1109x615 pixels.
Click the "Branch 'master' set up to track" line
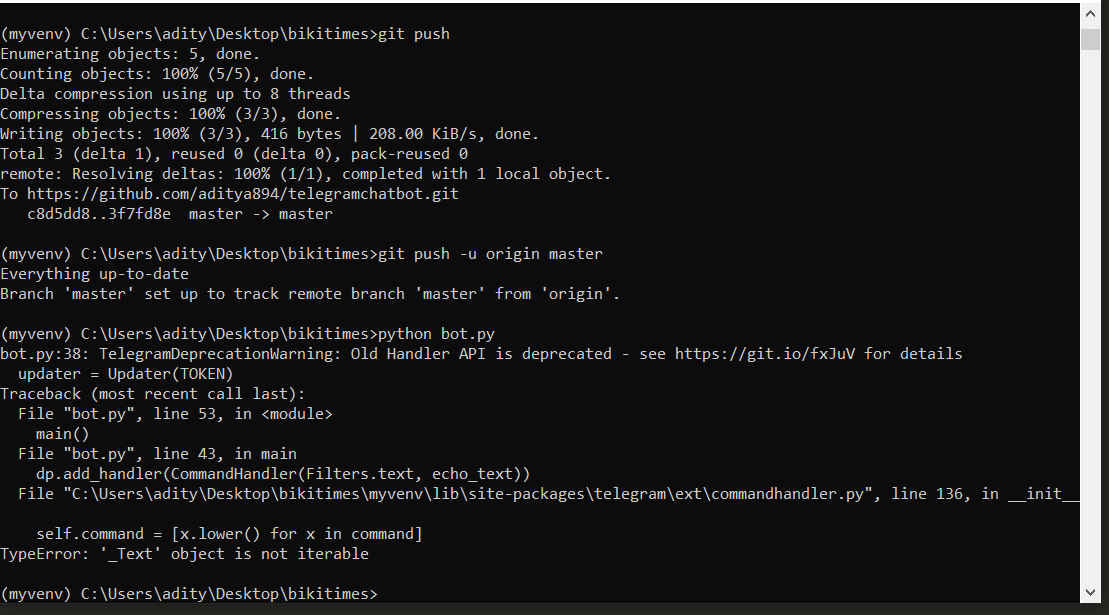310,293
